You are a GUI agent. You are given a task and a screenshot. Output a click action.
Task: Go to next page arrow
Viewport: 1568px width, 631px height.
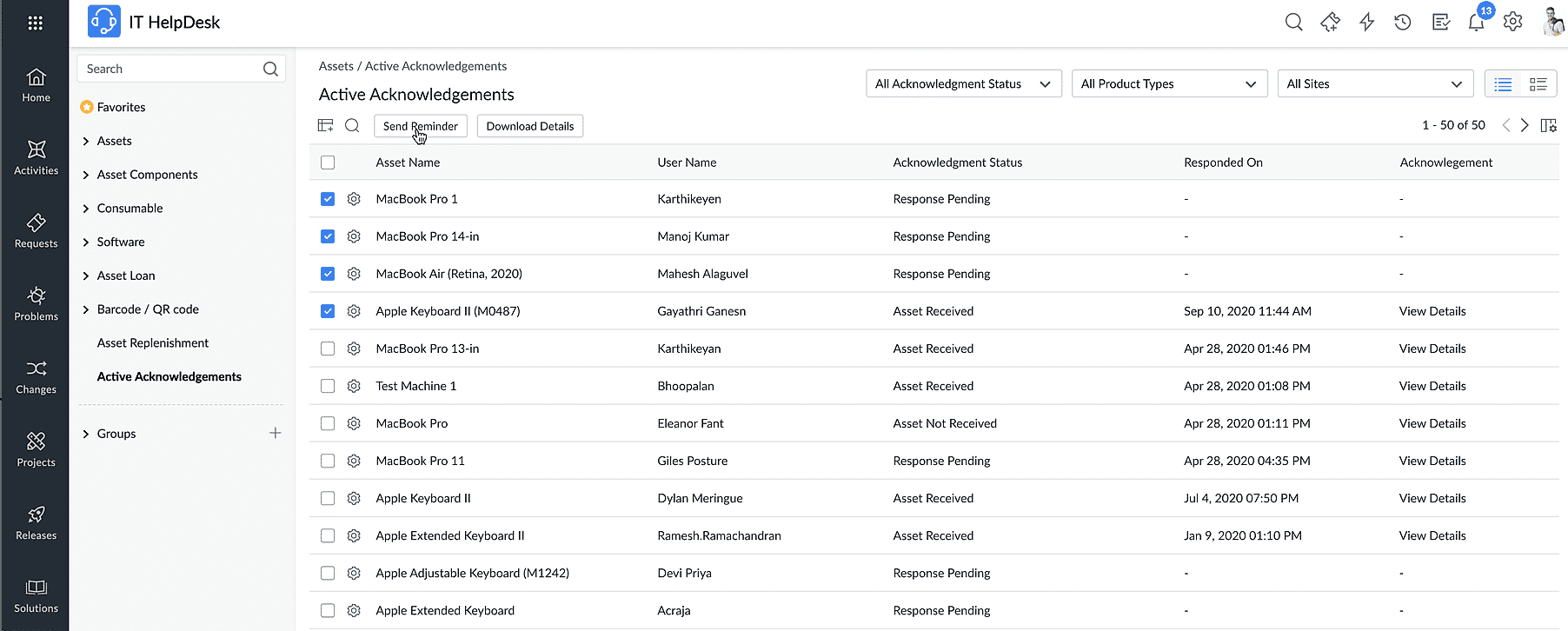click(1525, 125)
